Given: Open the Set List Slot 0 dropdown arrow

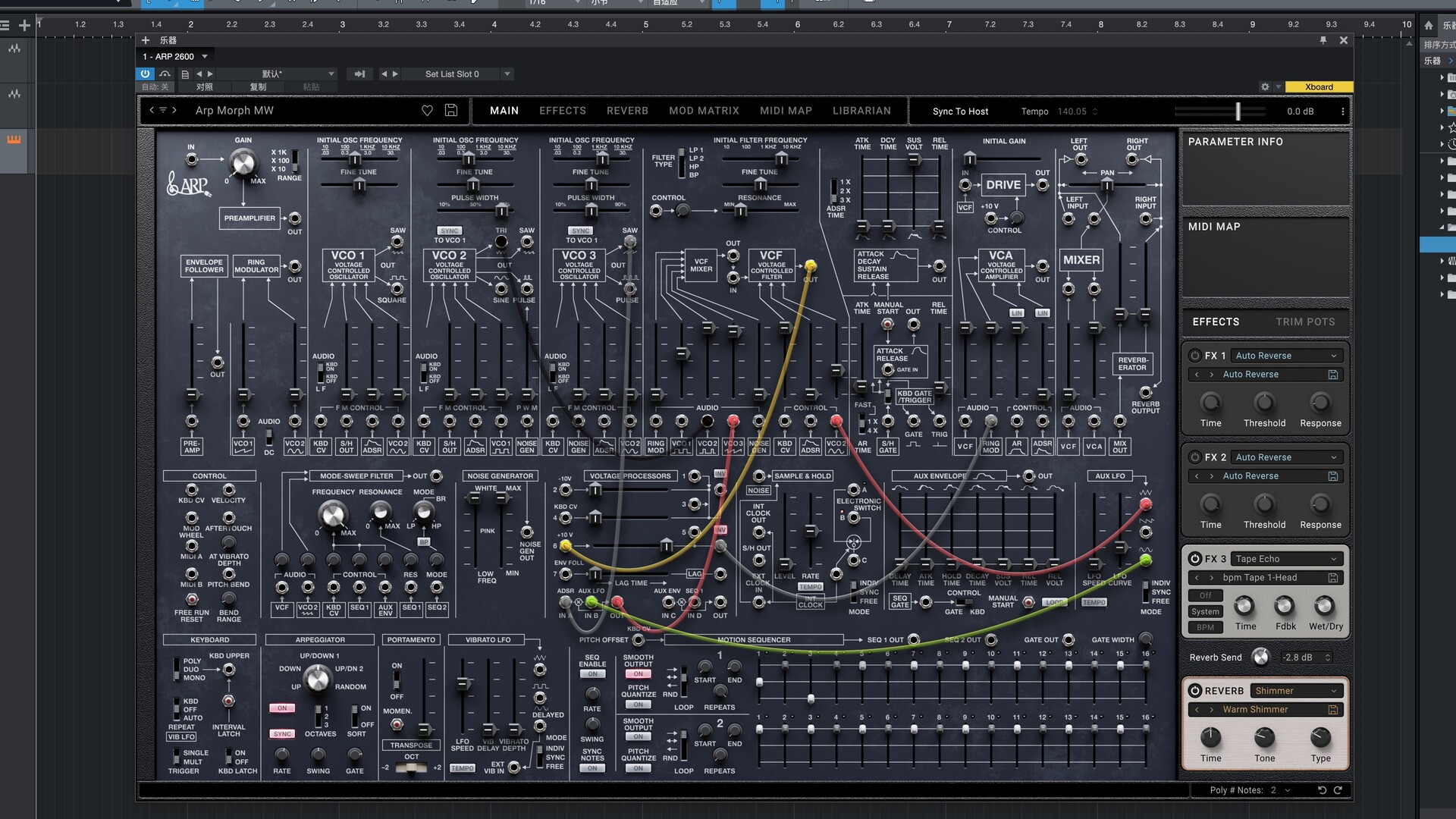Looking at the screenshot, I should click(x=507, y=74).
